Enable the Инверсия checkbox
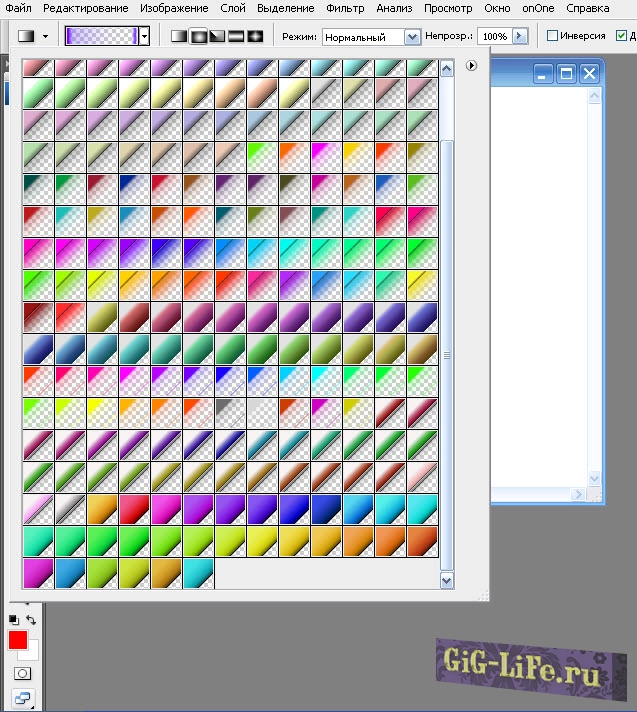The image size is (637, 712). point(552,36)
